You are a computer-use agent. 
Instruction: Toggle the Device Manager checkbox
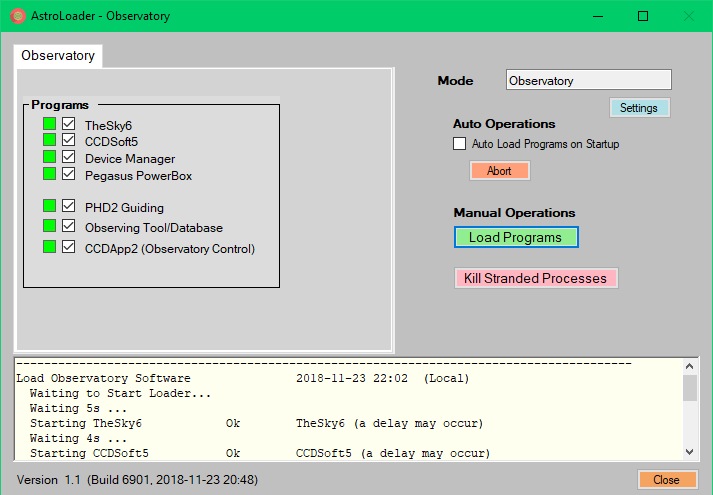click(69, 157)
